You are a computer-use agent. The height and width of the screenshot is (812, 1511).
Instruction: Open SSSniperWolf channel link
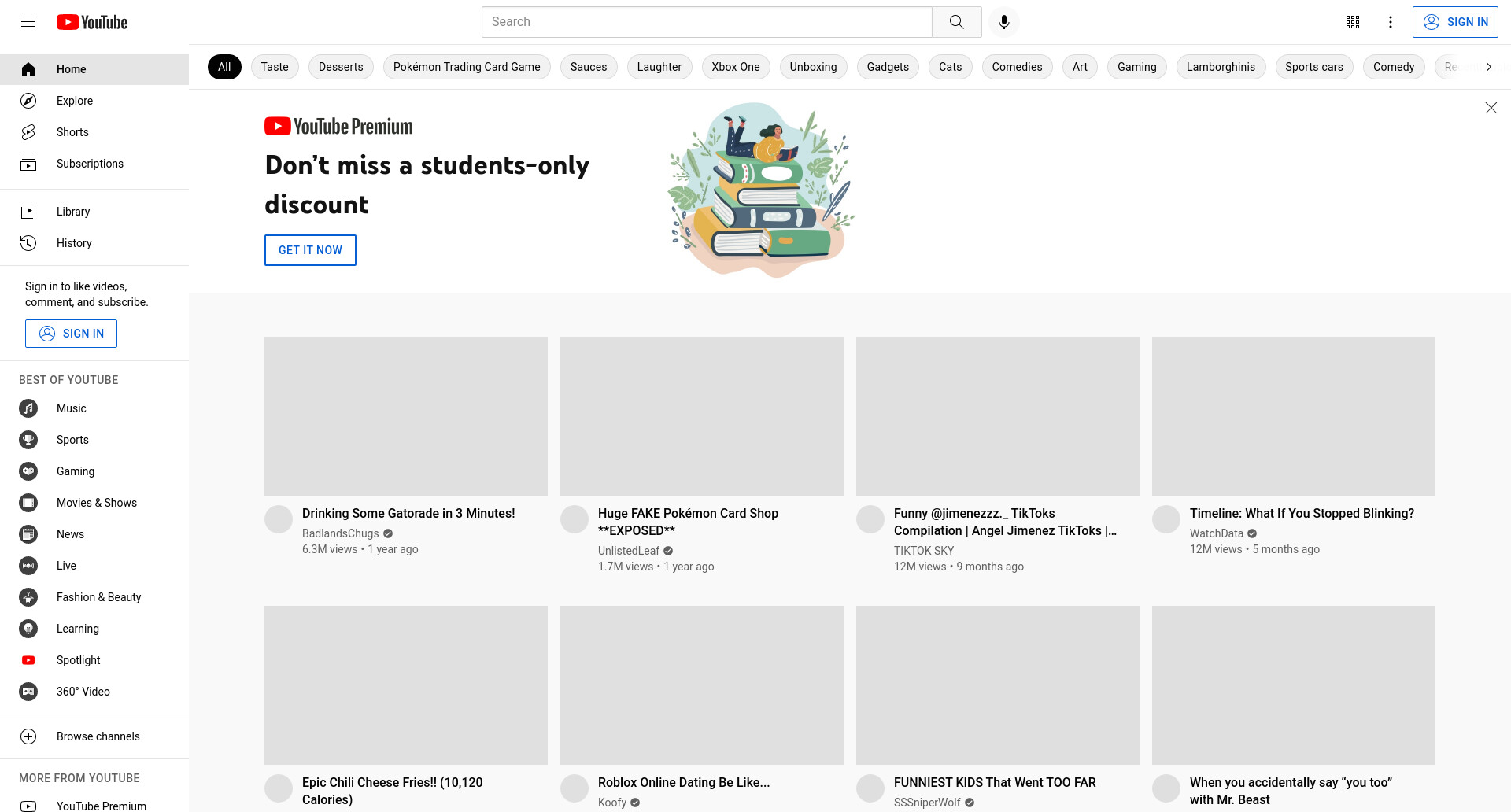pos(927,803)
